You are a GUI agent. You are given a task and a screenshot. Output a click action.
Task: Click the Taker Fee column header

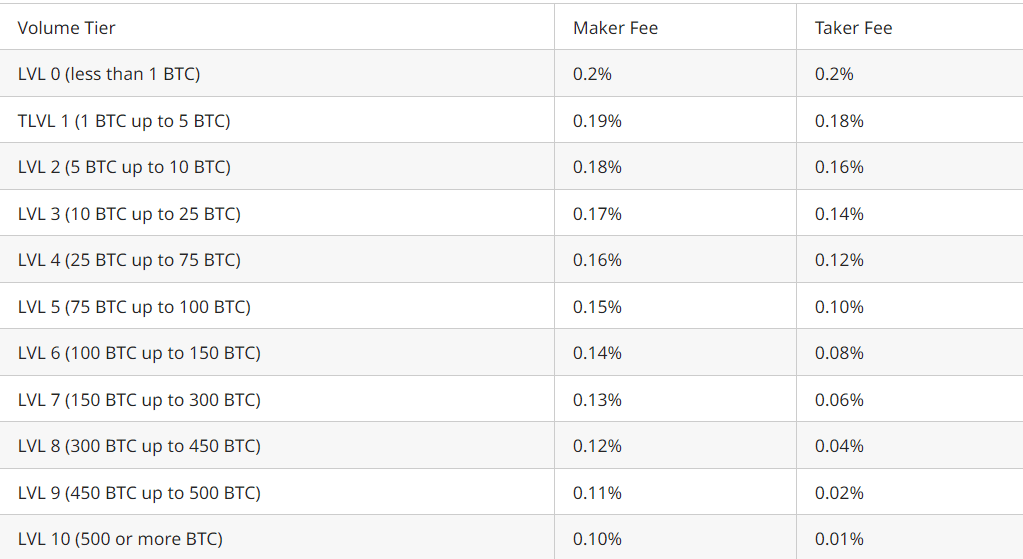point(853,28)
